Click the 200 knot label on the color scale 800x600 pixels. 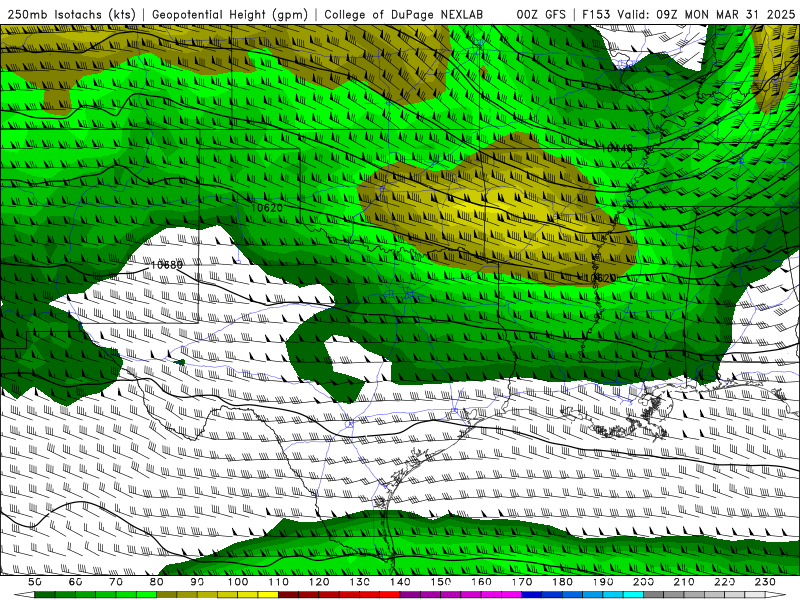(643, 582)
